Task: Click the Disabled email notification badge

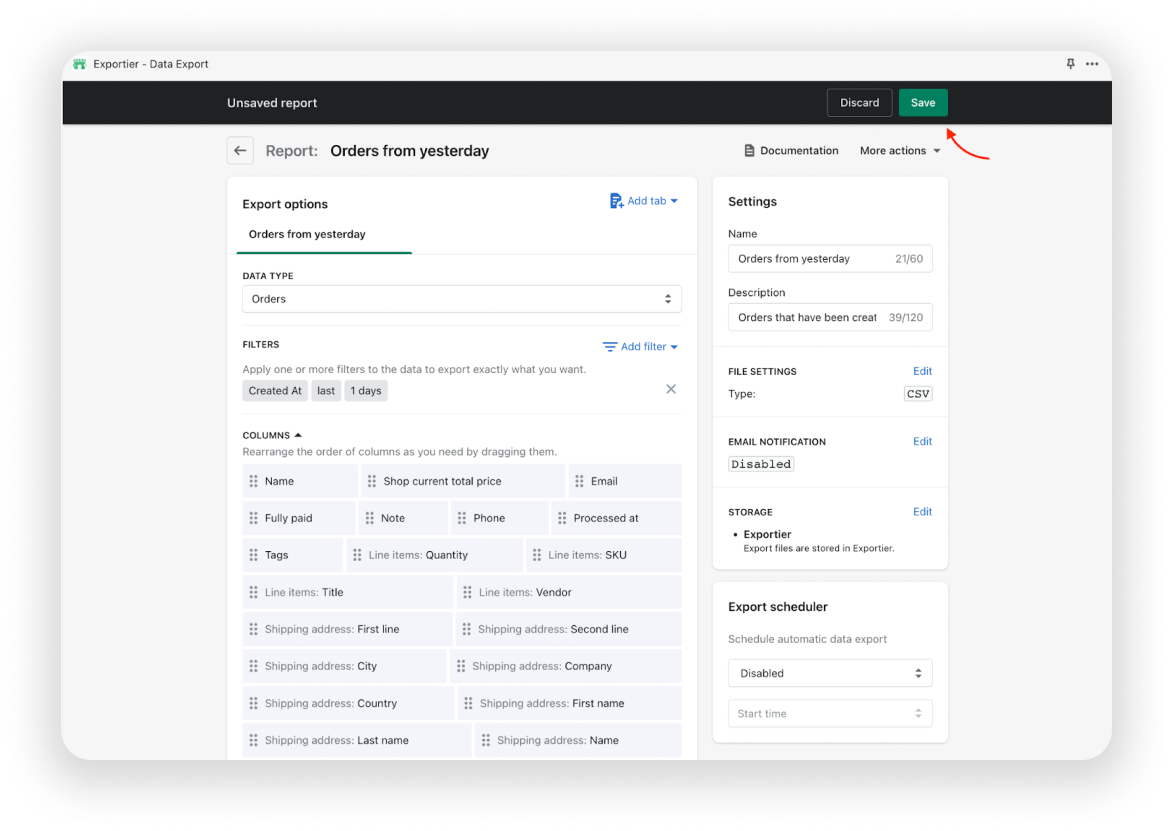Action: click(x=761, y=464)
